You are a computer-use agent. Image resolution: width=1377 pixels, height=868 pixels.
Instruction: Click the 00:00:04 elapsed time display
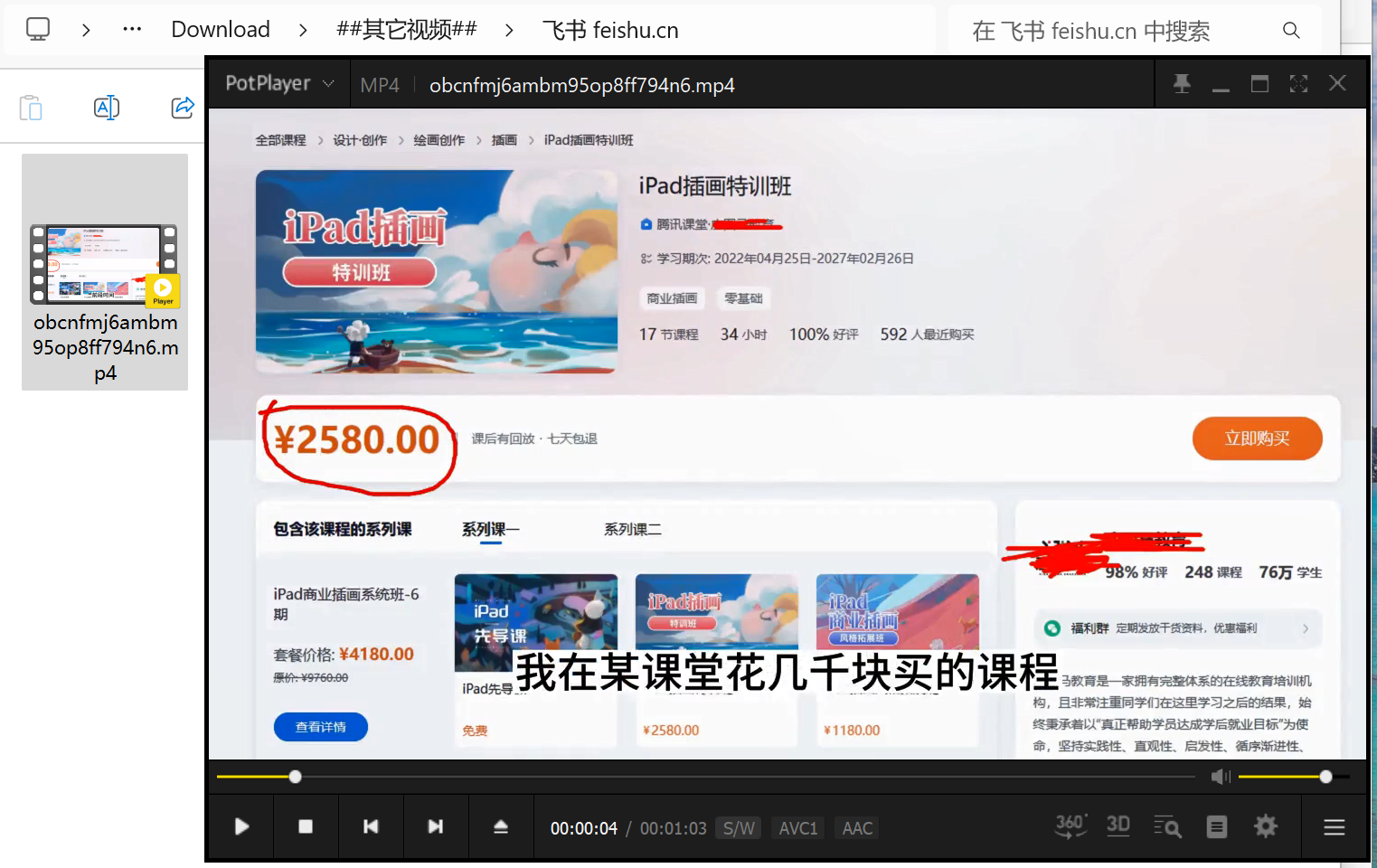tap(584, 828)
